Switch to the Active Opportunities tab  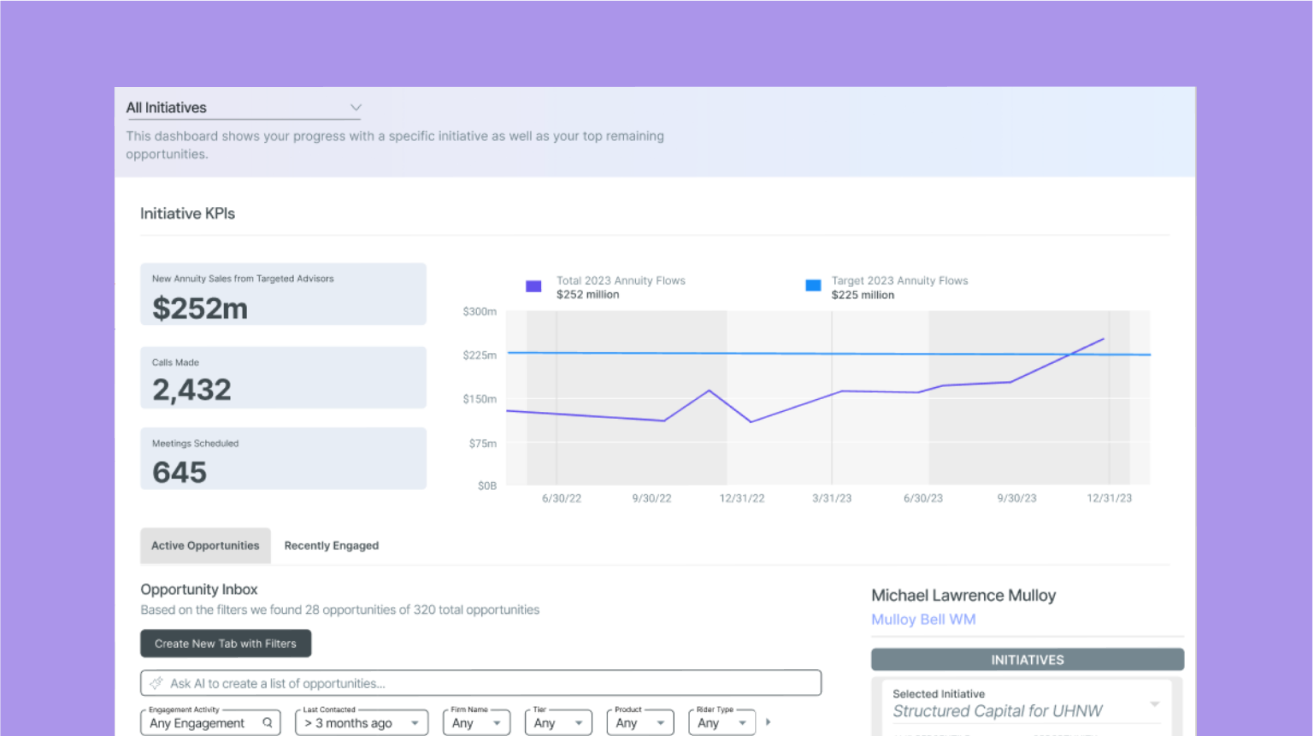pyautogui.click(x=205, y=546)
